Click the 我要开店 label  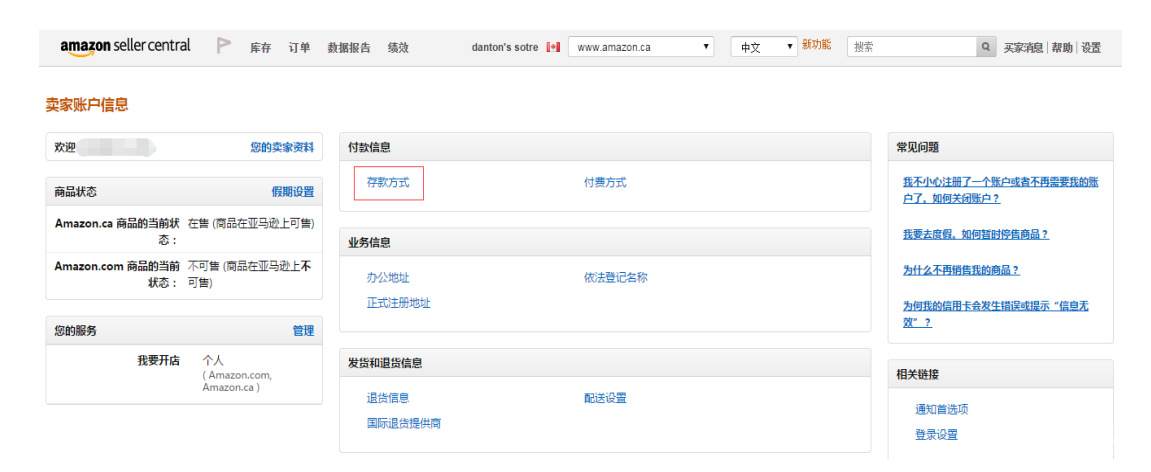click(158, 360)
